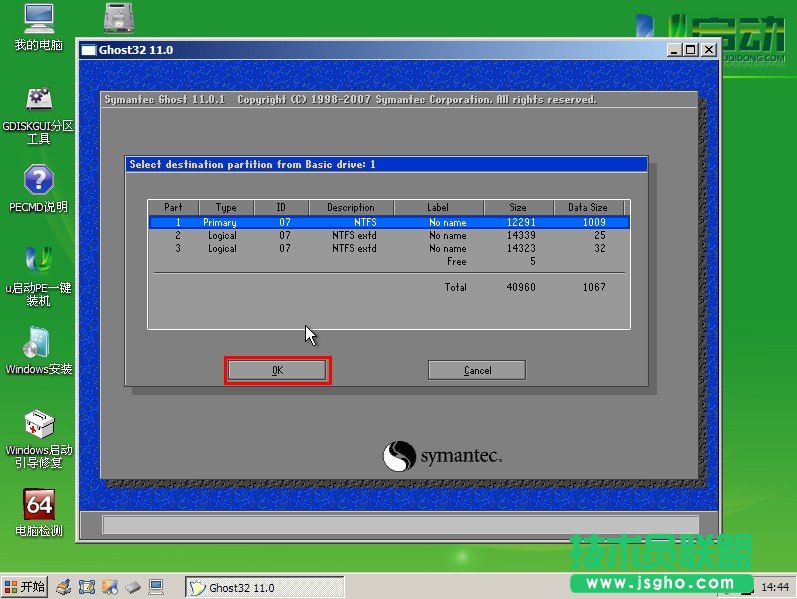The width and height of the screenshot is (797, 599).
Task: Click Cancel in the partition dialog
Action: pos(477,370)
